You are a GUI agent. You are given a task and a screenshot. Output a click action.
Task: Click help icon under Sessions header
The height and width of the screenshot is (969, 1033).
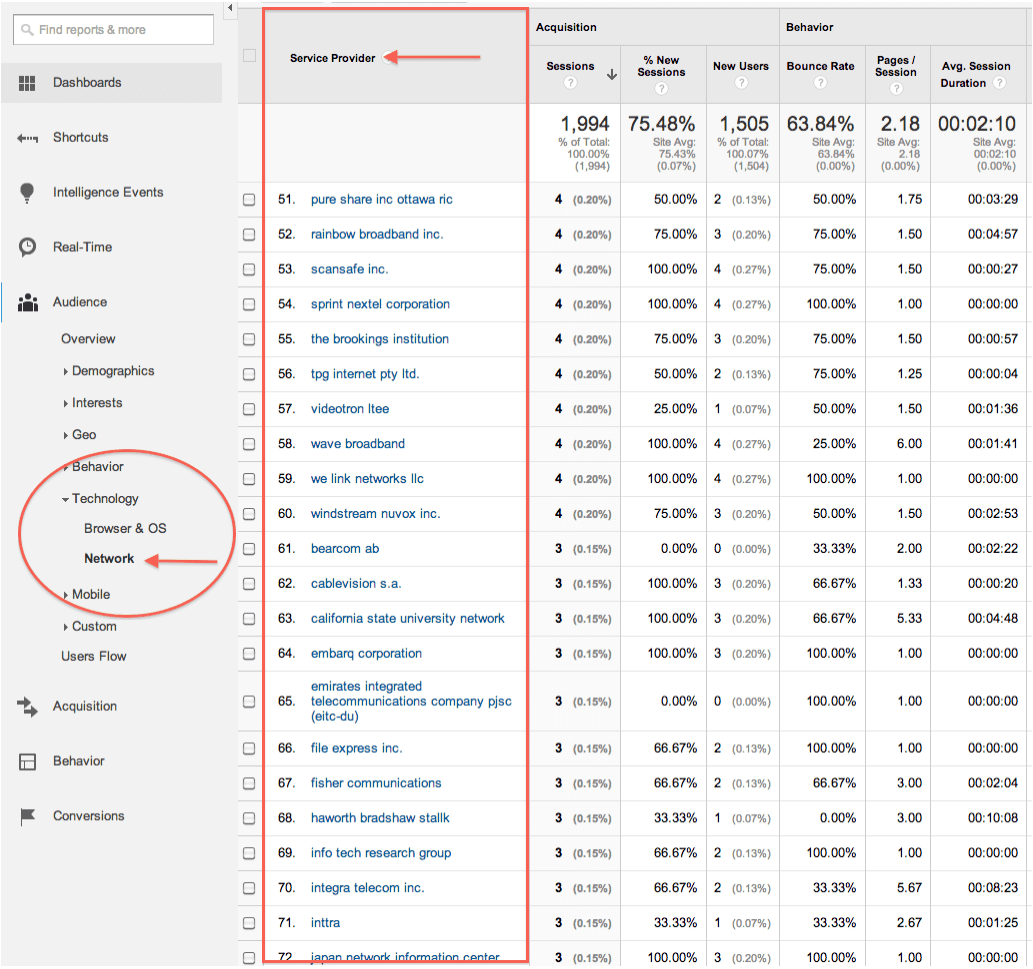(x=570, y=83)
